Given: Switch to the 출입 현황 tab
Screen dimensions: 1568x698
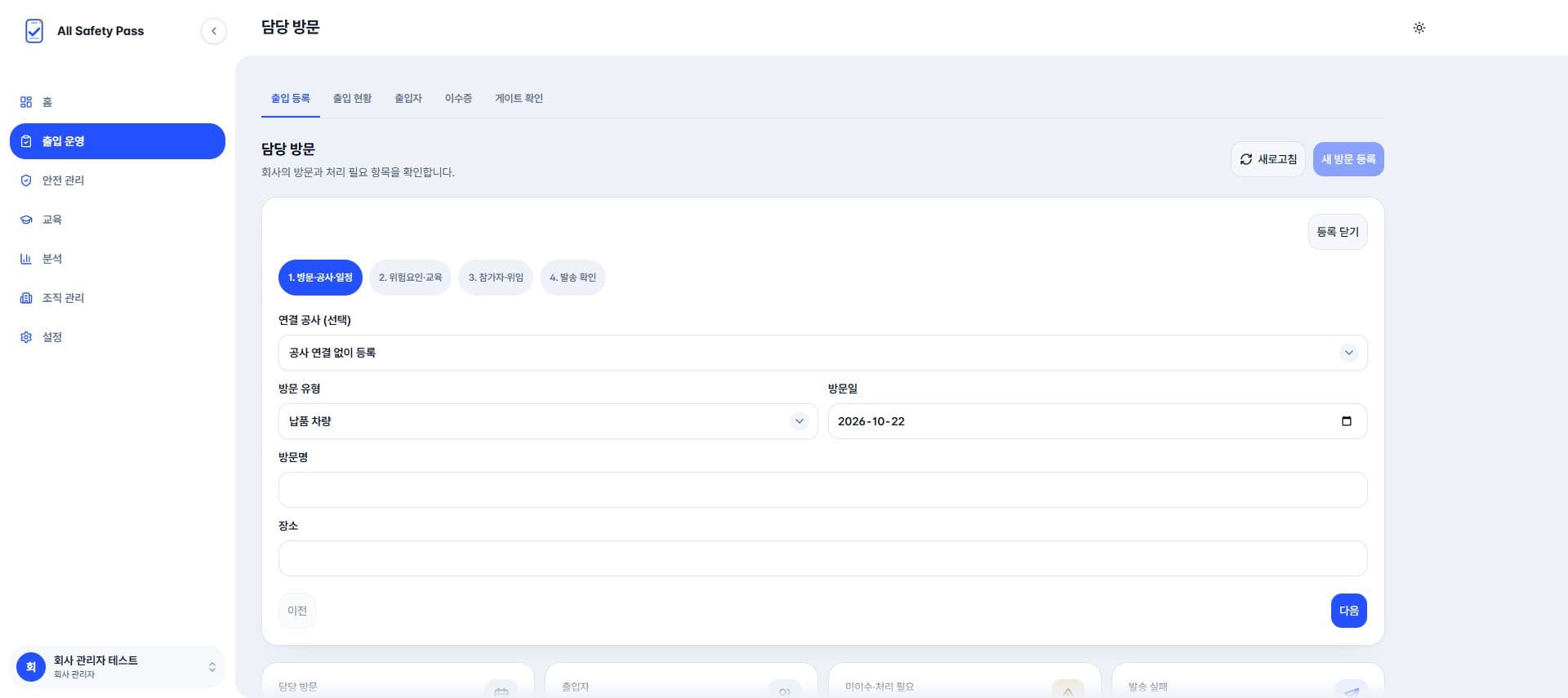Looking at the screenshot, I should [352, 98].
